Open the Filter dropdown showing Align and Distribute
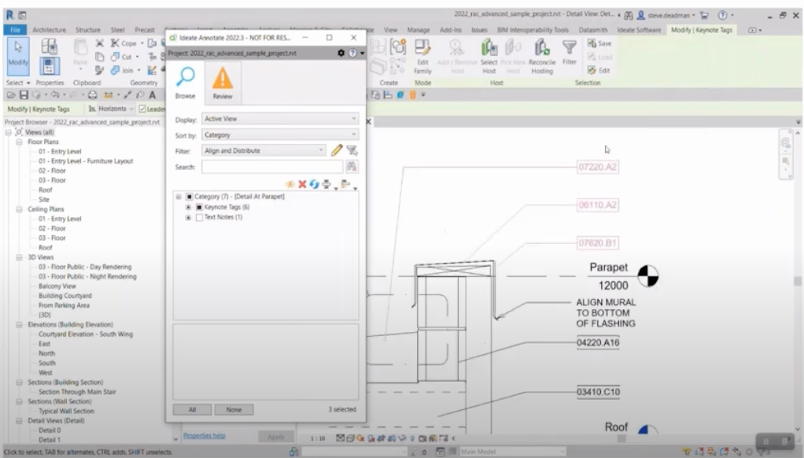The width and height of the screenshot is (804, 458). pyautogui.click(x=264, y=150)
